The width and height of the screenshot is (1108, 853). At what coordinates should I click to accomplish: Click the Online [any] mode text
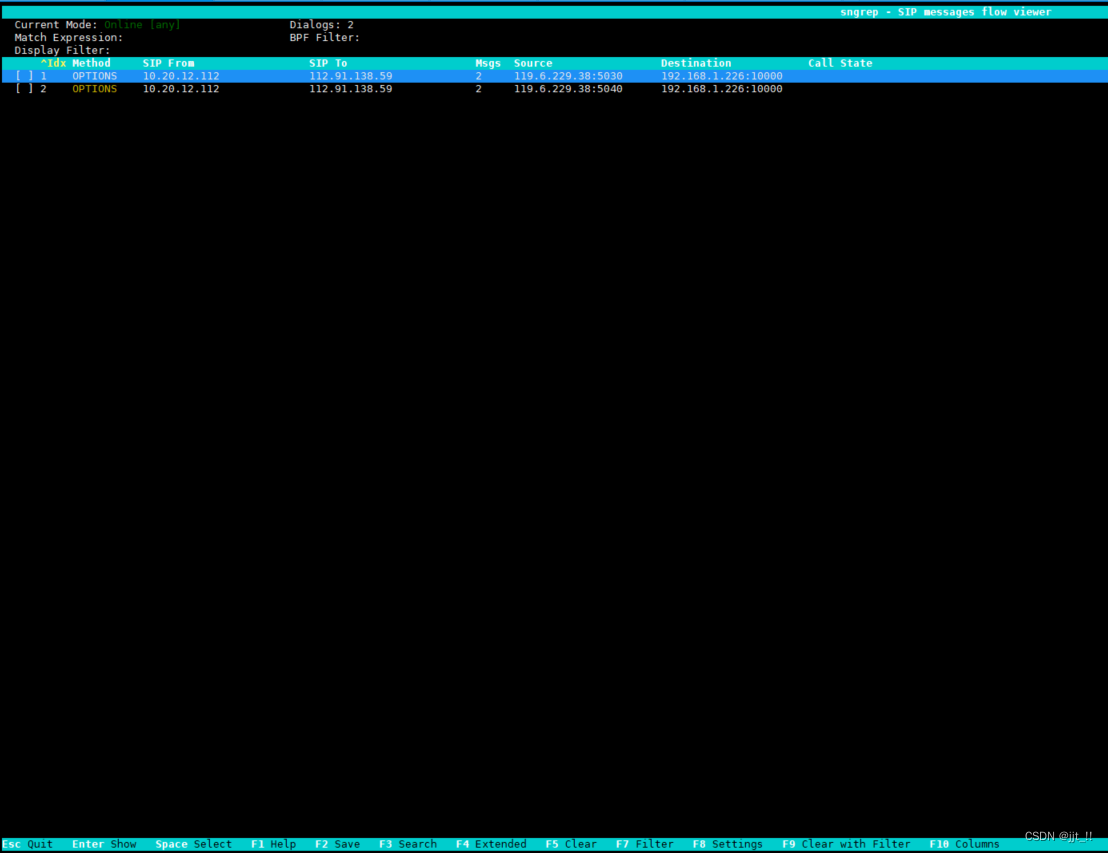coord(142,25)
